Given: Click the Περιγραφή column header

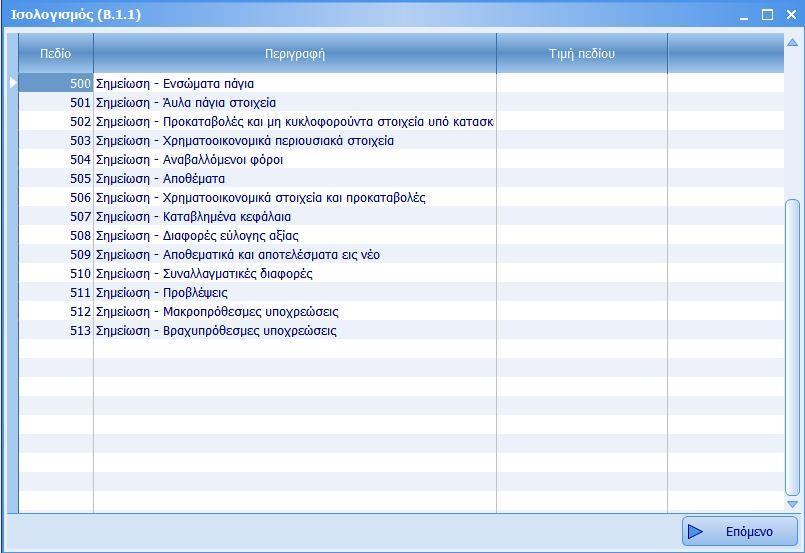Looking at the screenshot, I should click(295, 53).
